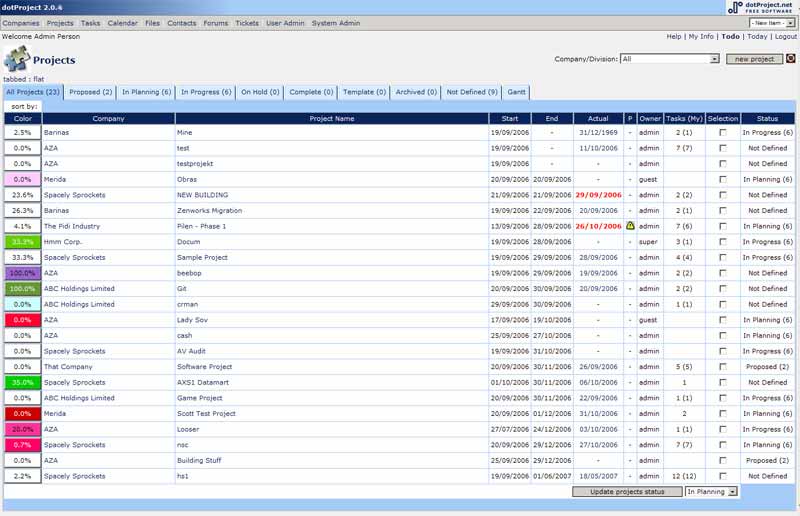
Task: Click the Projects puzzle-piece module icon
Action: pos(18,58)
